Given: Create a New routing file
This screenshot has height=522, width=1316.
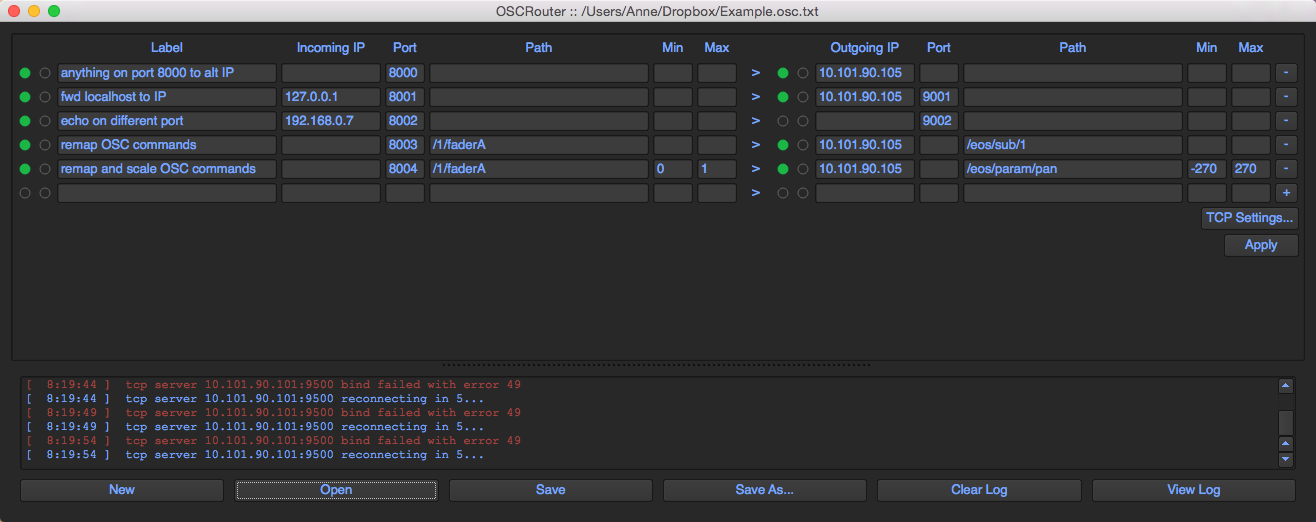Looking at the screenshot, I should [122, 490].
